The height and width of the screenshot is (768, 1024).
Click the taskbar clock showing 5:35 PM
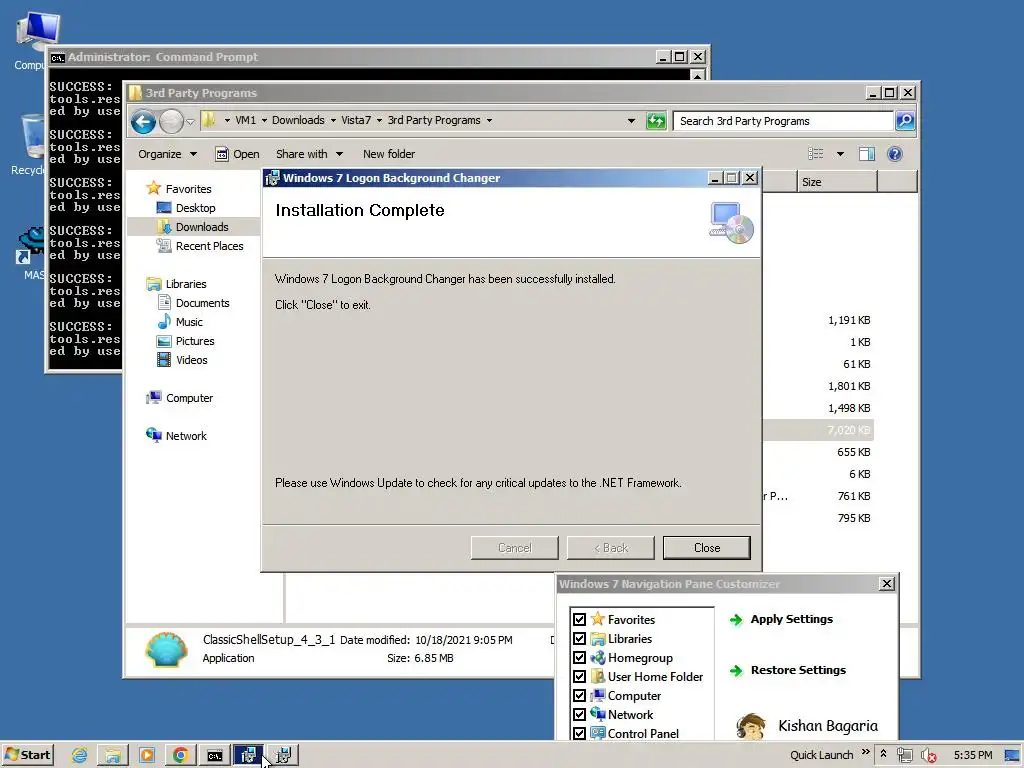point(972,755)
